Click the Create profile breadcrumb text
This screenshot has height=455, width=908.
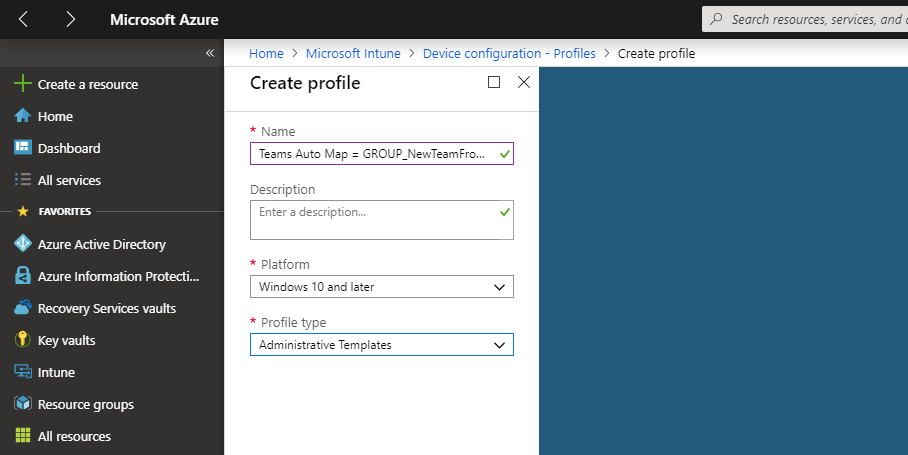click(x=656, y=53)
